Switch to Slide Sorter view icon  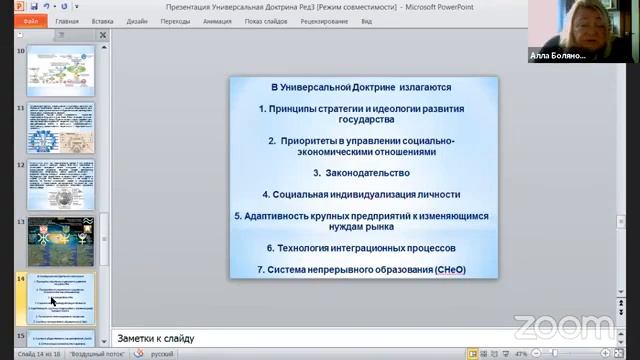coord(484,354)
